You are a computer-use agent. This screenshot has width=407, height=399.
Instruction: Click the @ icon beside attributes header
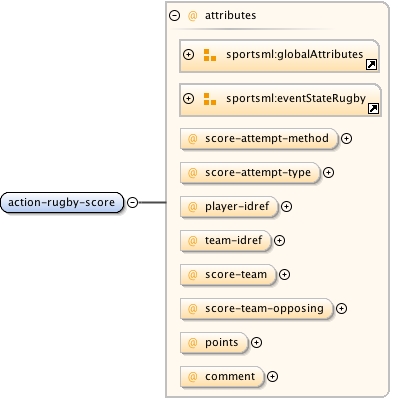[193, 15]
